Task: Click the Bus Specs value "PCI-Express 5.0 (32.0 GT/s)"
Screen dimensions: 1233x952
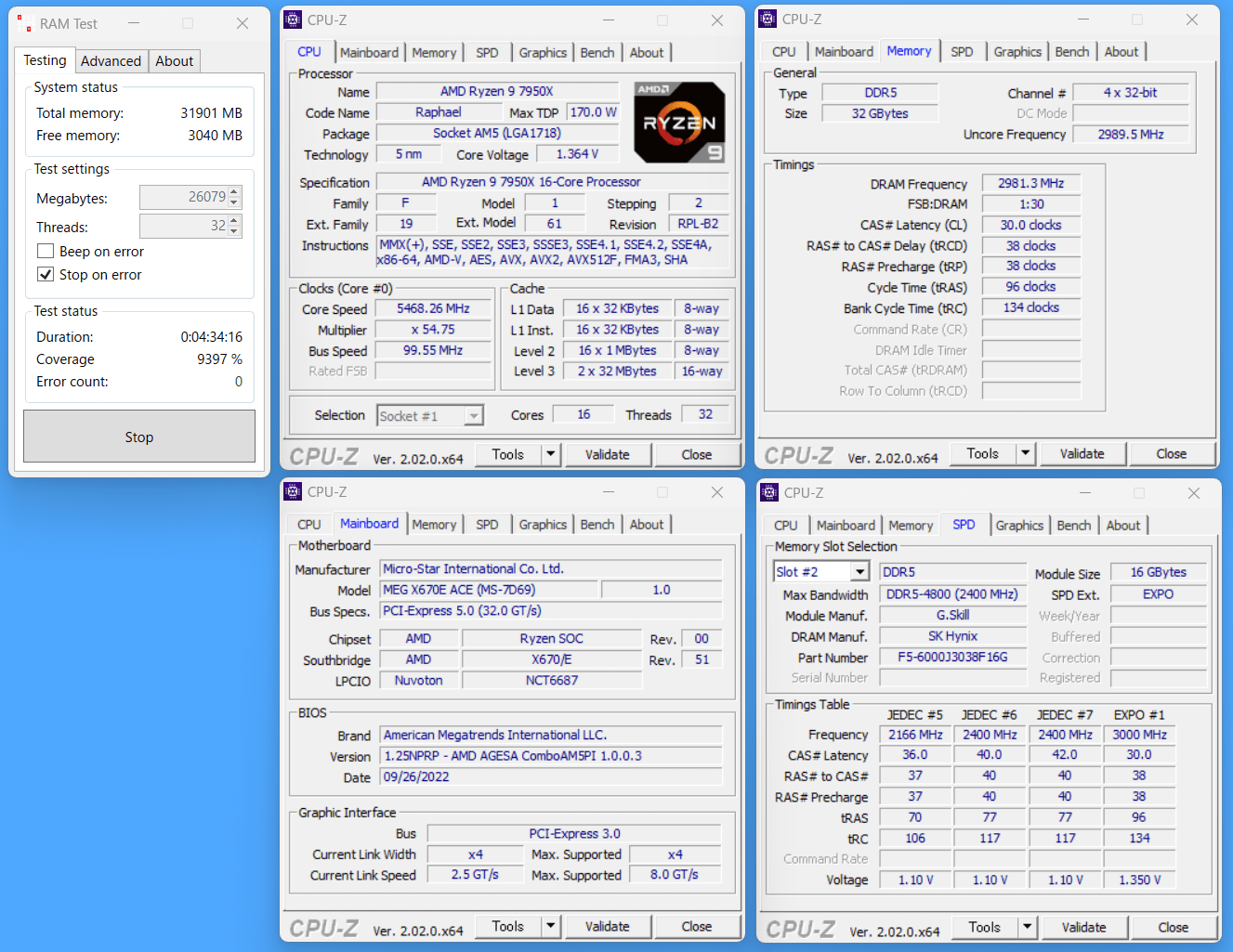Action: point(551,611)
